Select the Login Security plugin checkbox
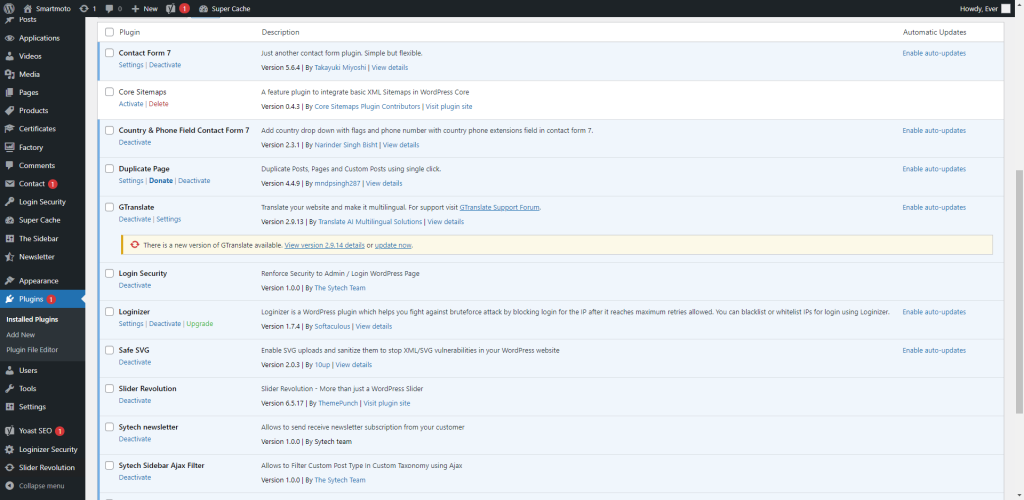The image size is (1024, 500). point(110,273)
